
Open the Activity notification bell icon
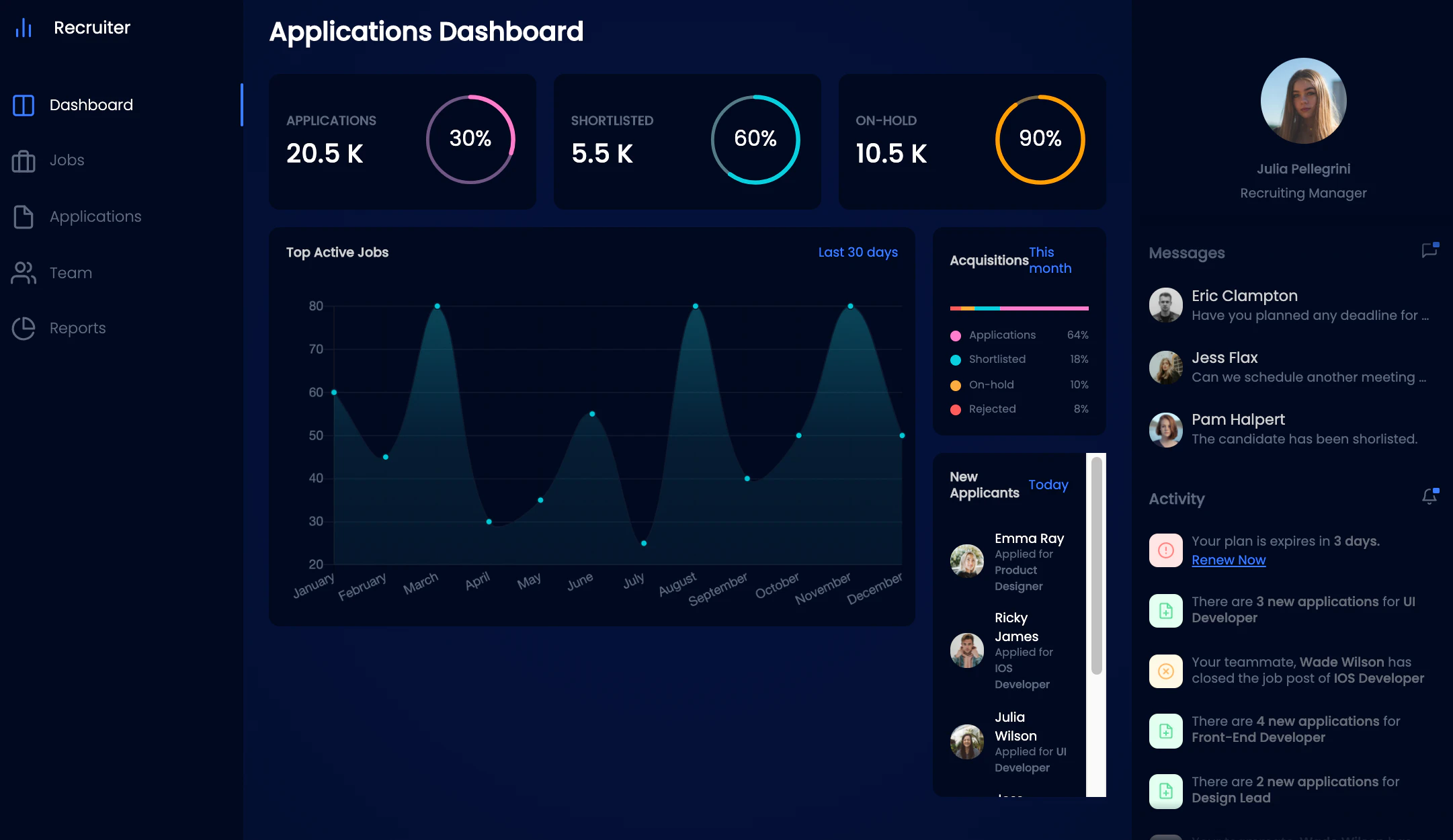pyautogui.click(x=1429, y=496)
